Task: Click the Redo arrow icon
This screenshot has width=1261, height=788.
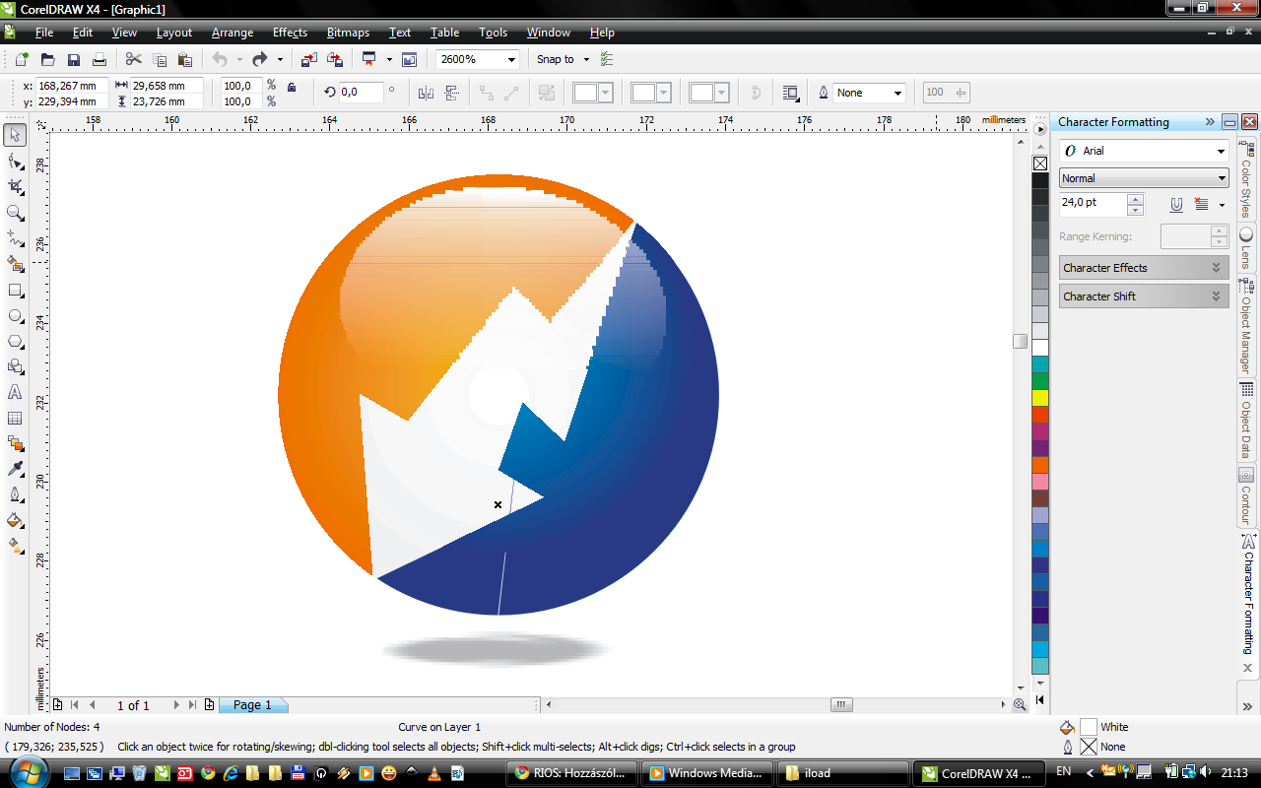Action: (x=260, y=60)
